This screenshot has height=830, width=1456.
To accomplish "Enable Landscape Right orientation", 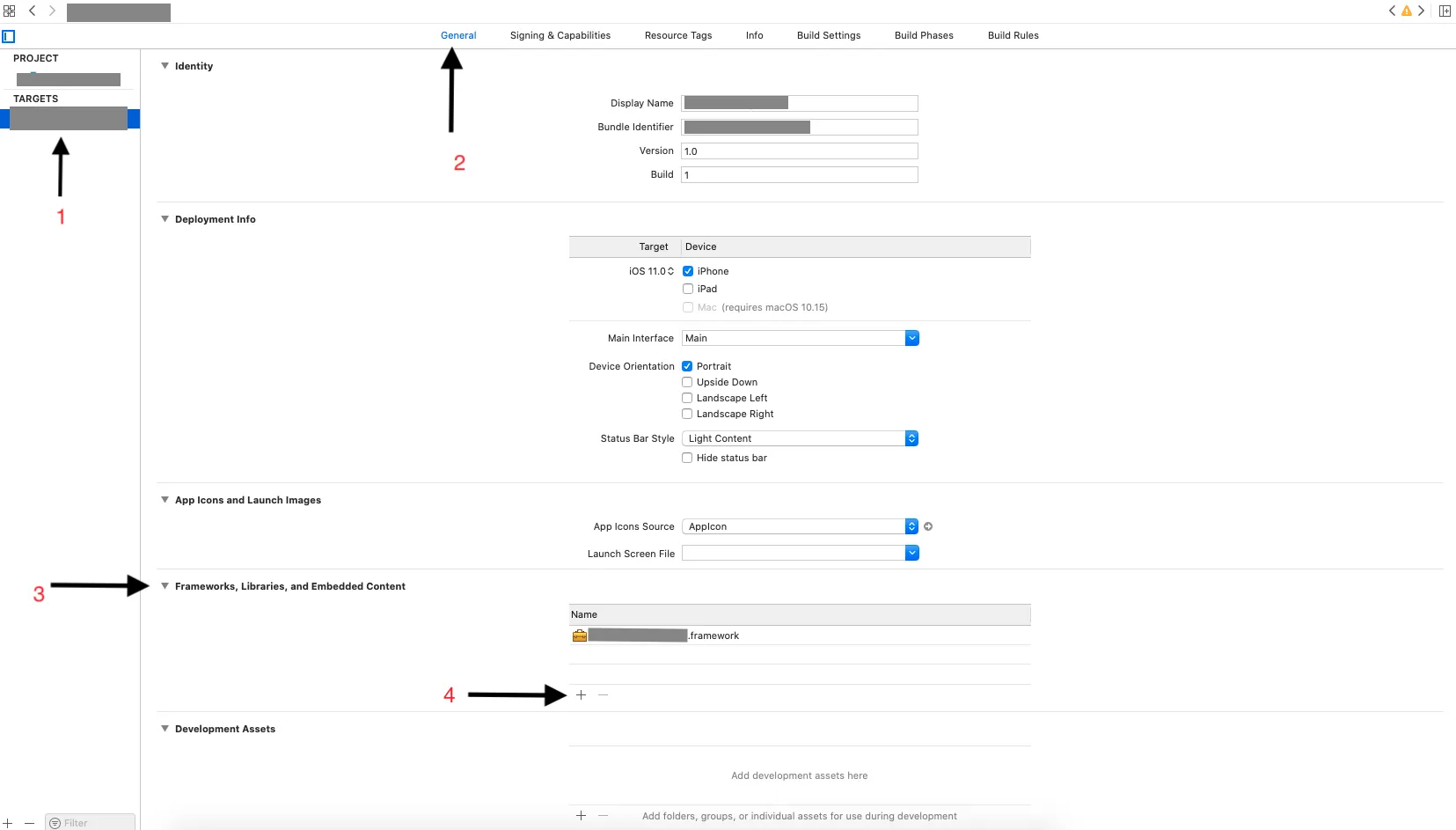I will pyautogui.click(x=687, y=414).
